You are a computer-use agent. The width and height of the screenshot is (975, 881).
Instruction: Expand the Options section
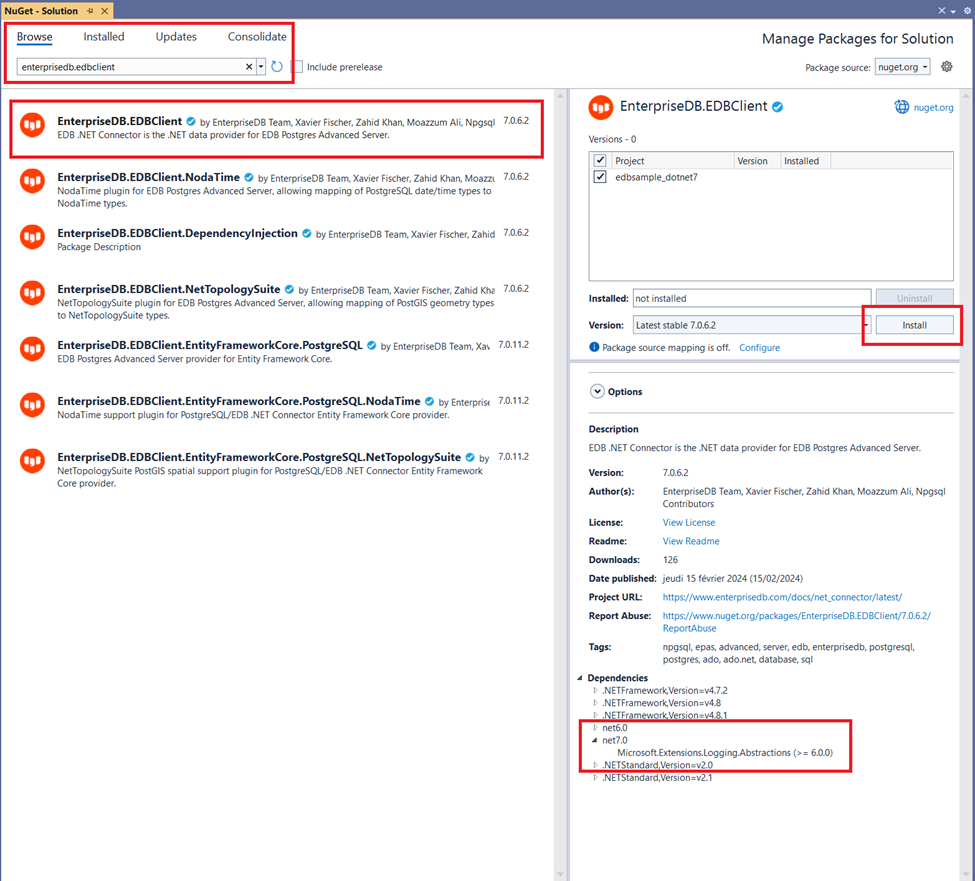[597, 392]
